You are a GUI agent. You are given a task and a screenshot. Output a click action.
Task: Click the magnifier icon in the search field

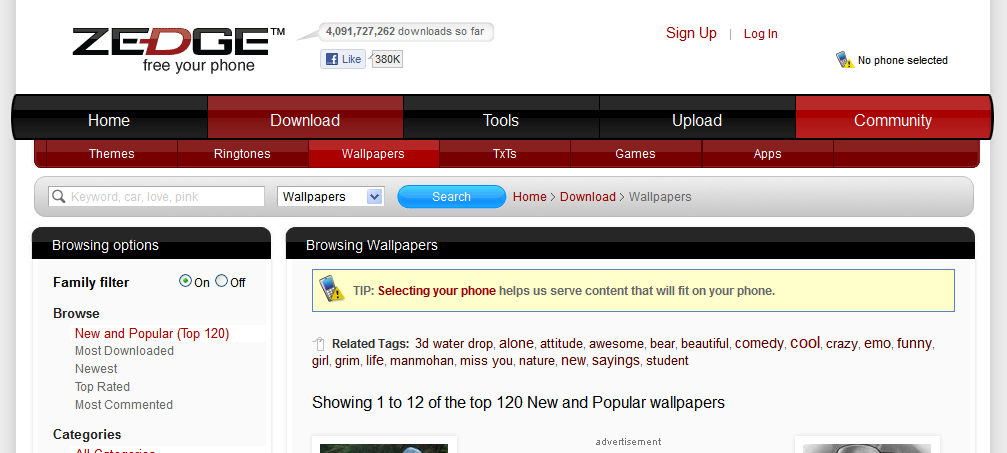(x=58, y=197)
